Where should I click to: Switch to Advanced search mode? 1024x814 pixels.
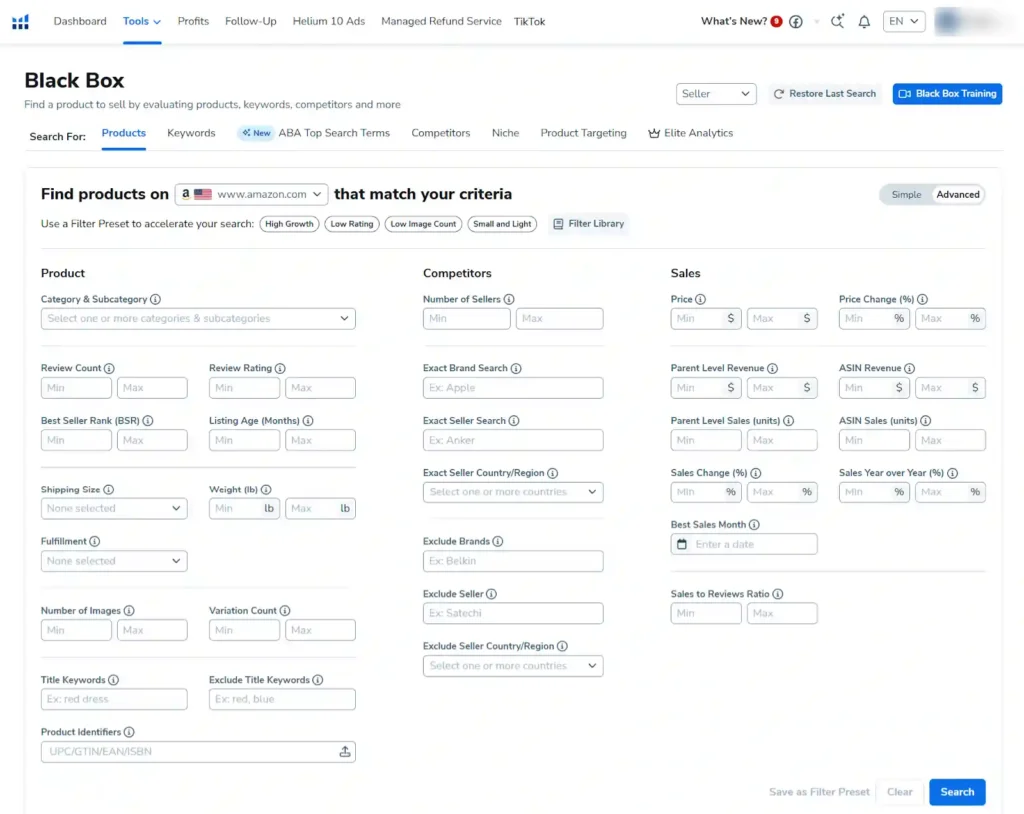tap(957, 195)
